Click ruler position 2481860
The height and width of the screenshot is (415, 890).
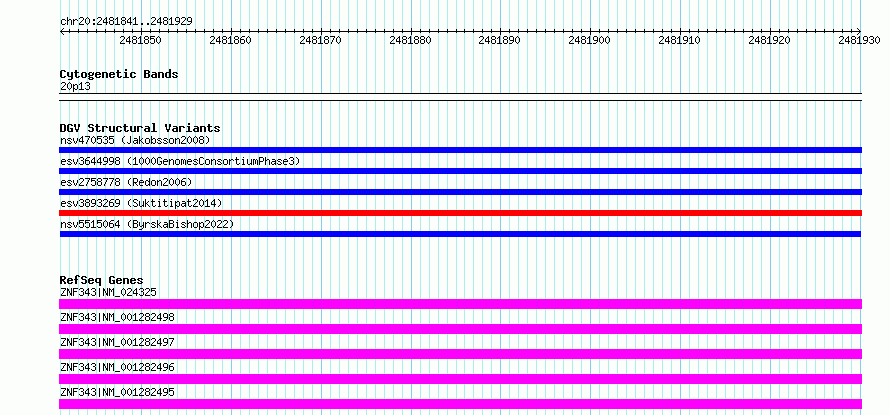click(x=230, y=40)
